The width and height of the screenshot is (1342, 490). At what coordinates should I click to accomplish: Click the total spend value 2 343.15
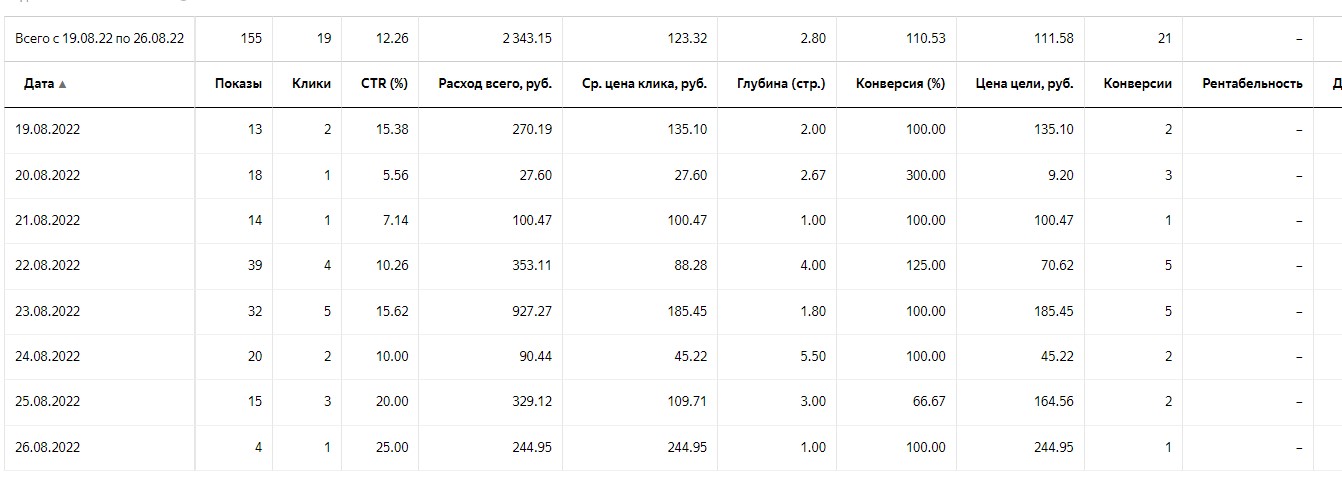coord(526,39)
